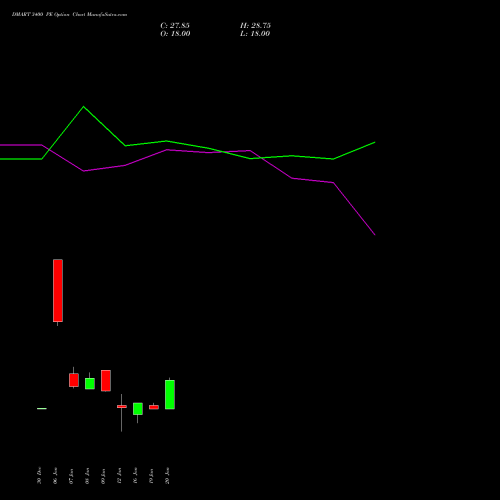Click the close price value C: 27.85
This screenshot has height=500, width=500.
pos(175,26)
